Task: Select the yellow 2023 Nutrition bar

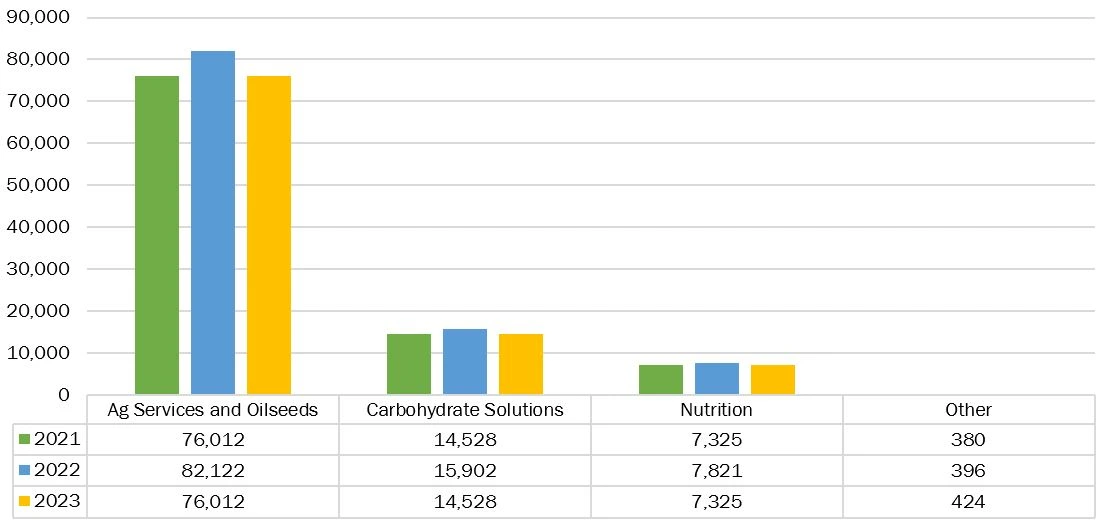Action: 773,380
